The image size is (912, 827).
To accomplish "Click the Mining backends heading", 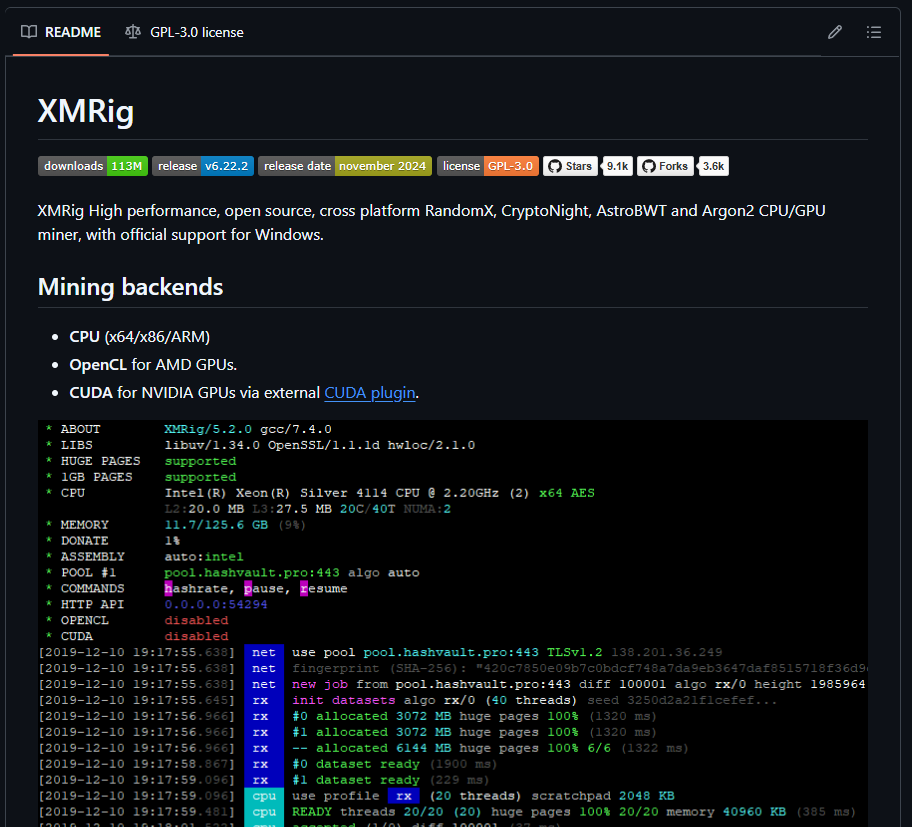I will [x=130, y=287].
